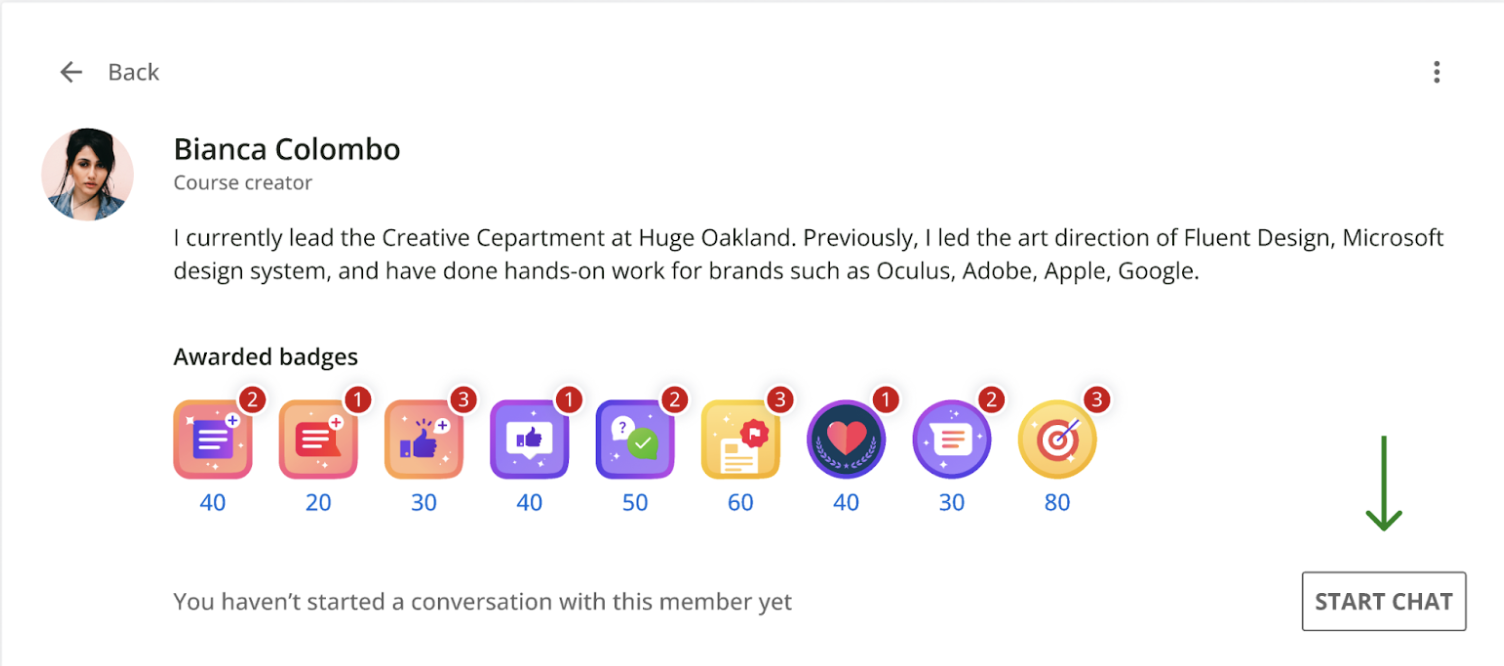Click the counter 2 on the first badge
1504x666 pixels.
[x=251, y=399]
